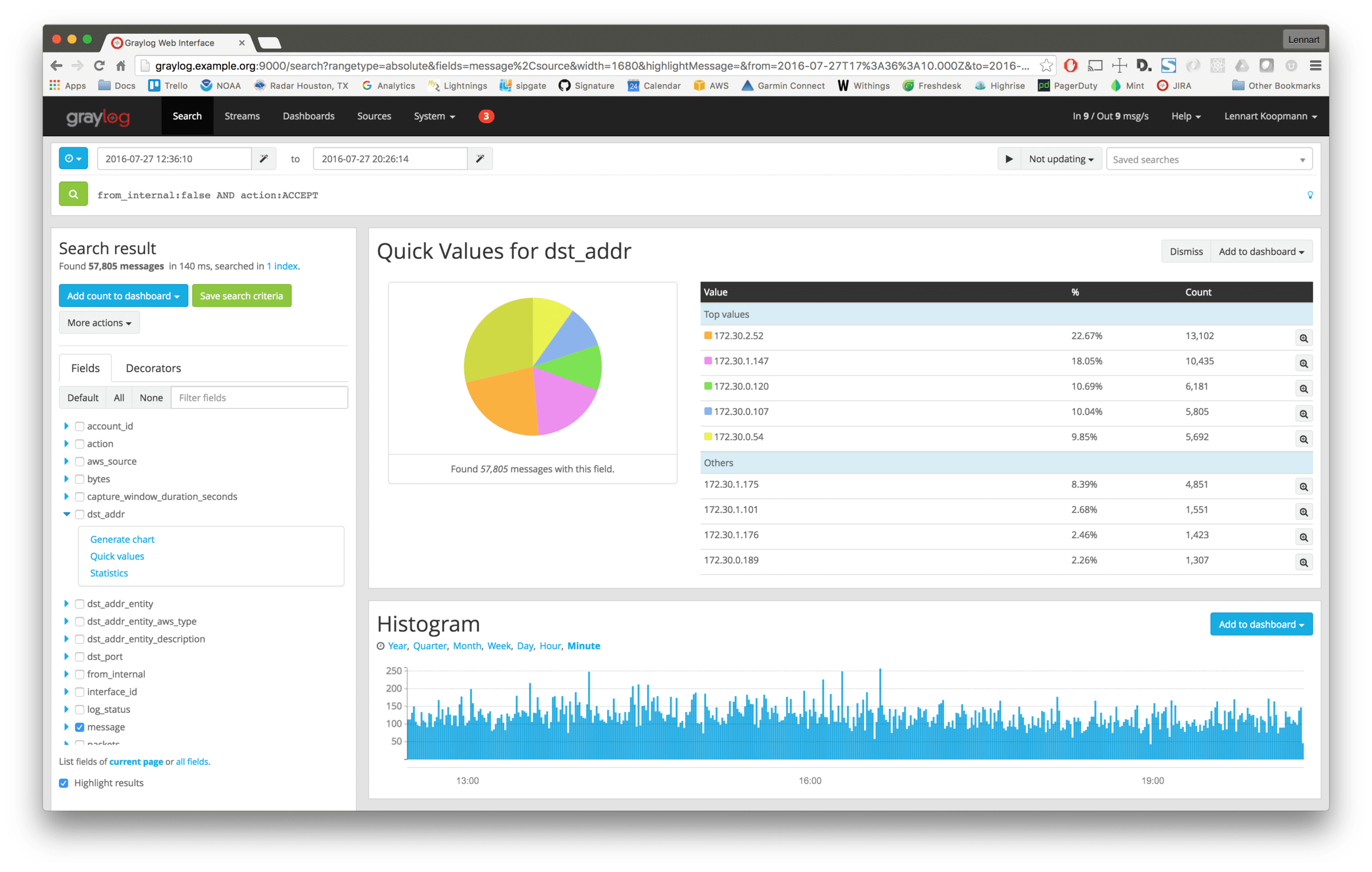Toggle the Highlight results checkbox
This screenshot has width=1372, height=872.
click(x=64, y=783)
